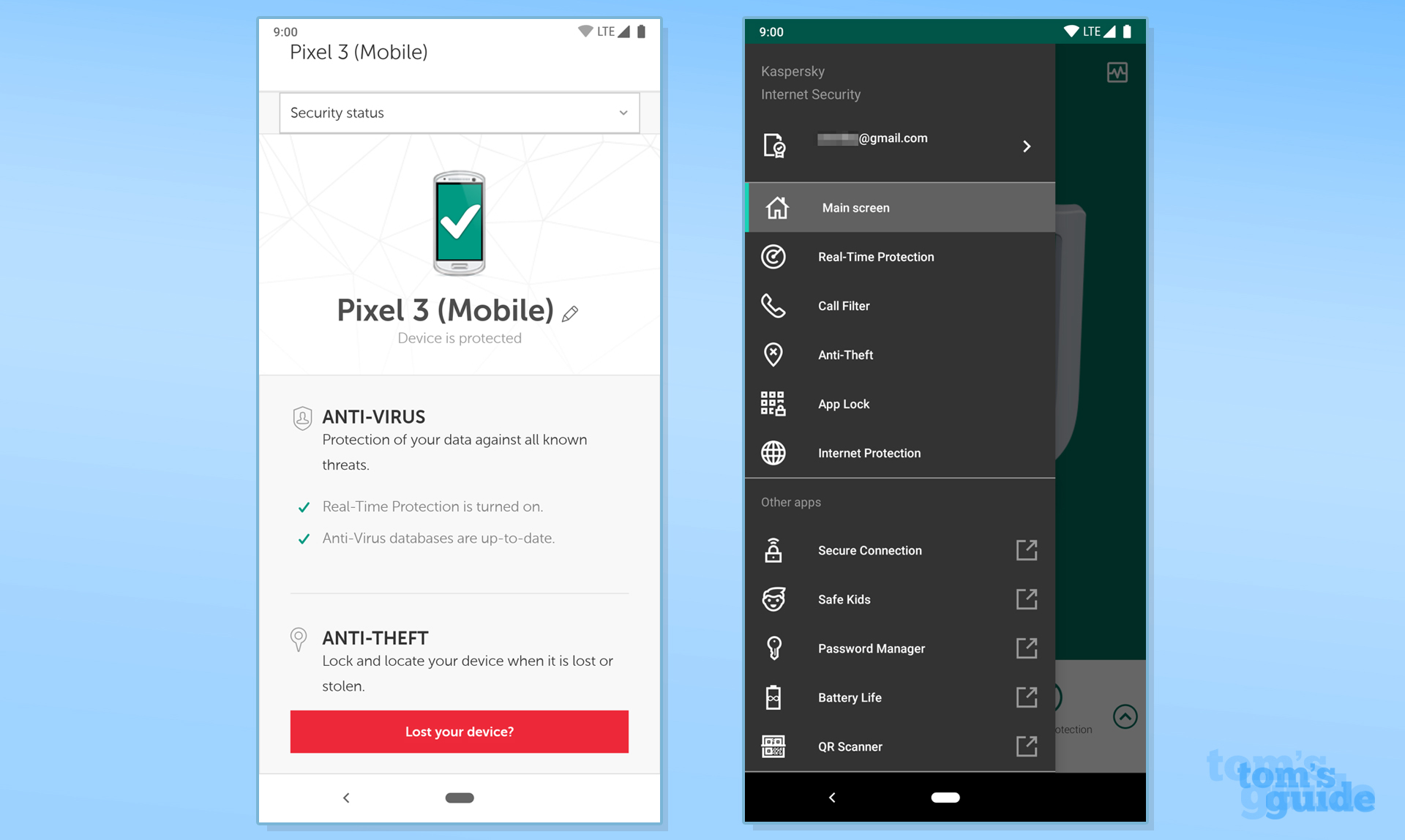
Task: Expand the Security status dropdown
Action: [x=459, y=113]
